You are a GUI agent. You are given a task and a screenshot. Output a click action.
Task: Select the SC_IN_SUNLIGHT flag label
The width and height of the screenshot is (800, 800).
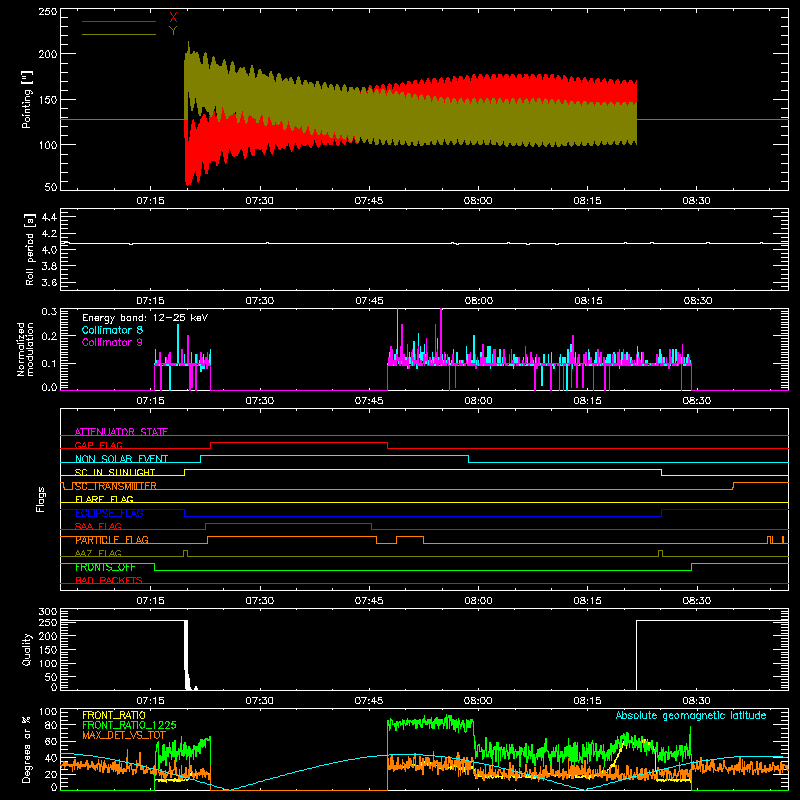pyautogui.click(x=115, y=472)
